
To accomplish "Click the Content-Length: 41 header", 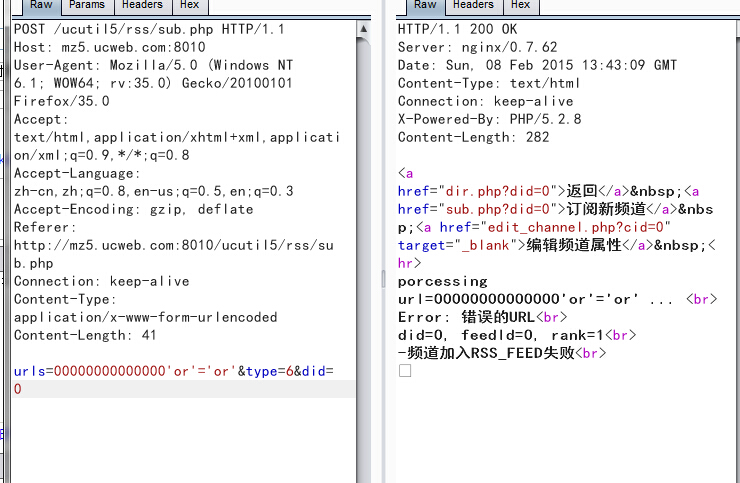I will [85, 335].
